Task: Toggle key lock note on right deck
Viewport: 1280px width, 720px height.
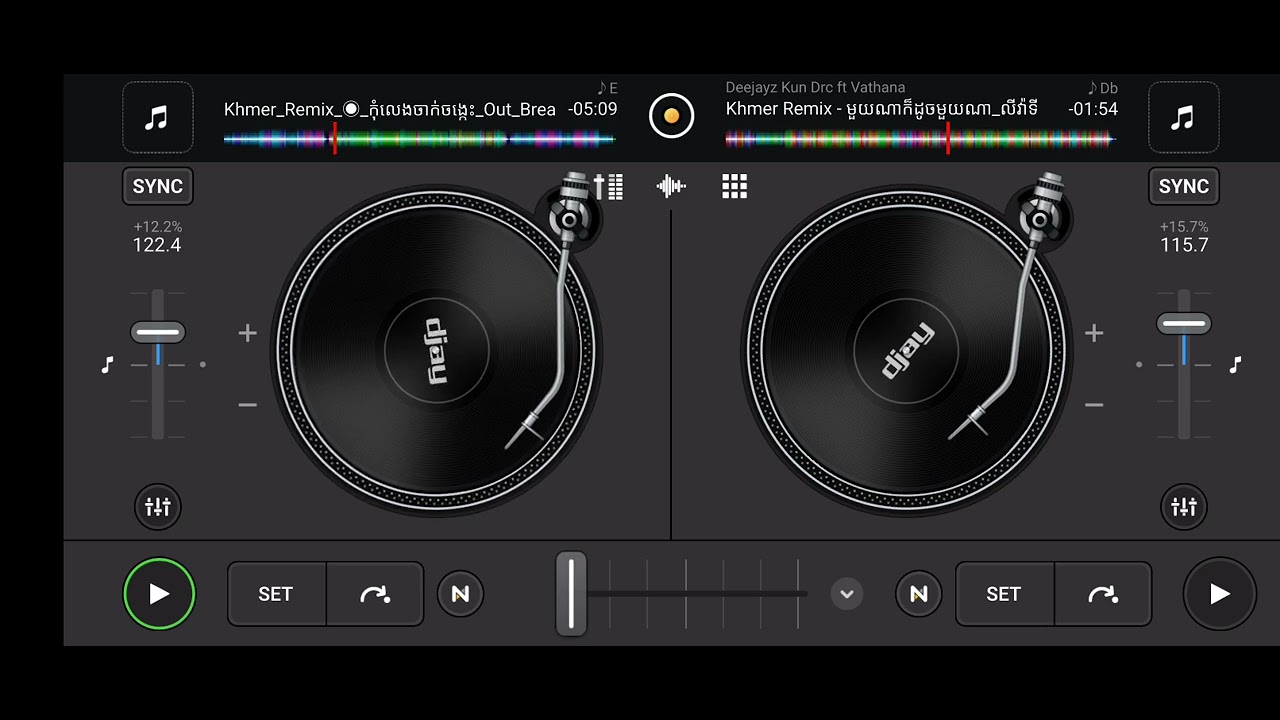Action: coord(1235,365)
